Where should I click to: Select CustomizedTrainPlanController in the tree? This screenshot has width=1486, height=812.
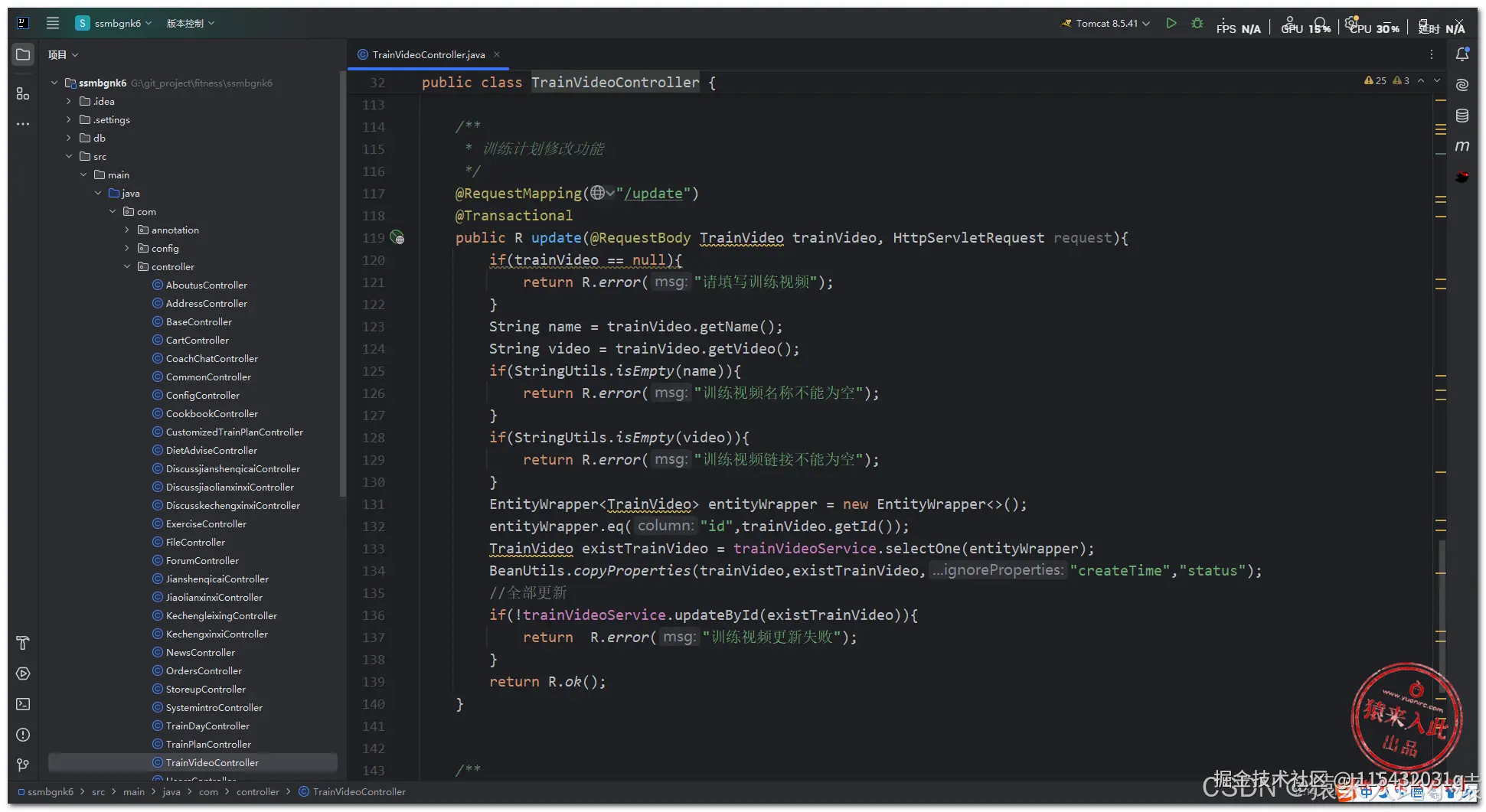click(234, 432)
